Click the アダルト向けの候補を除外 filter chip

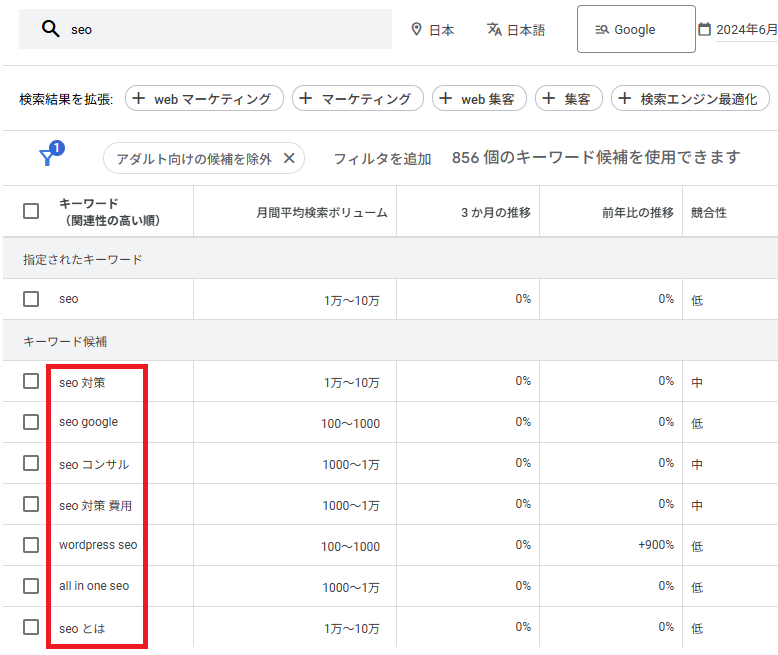click(203, 158)
